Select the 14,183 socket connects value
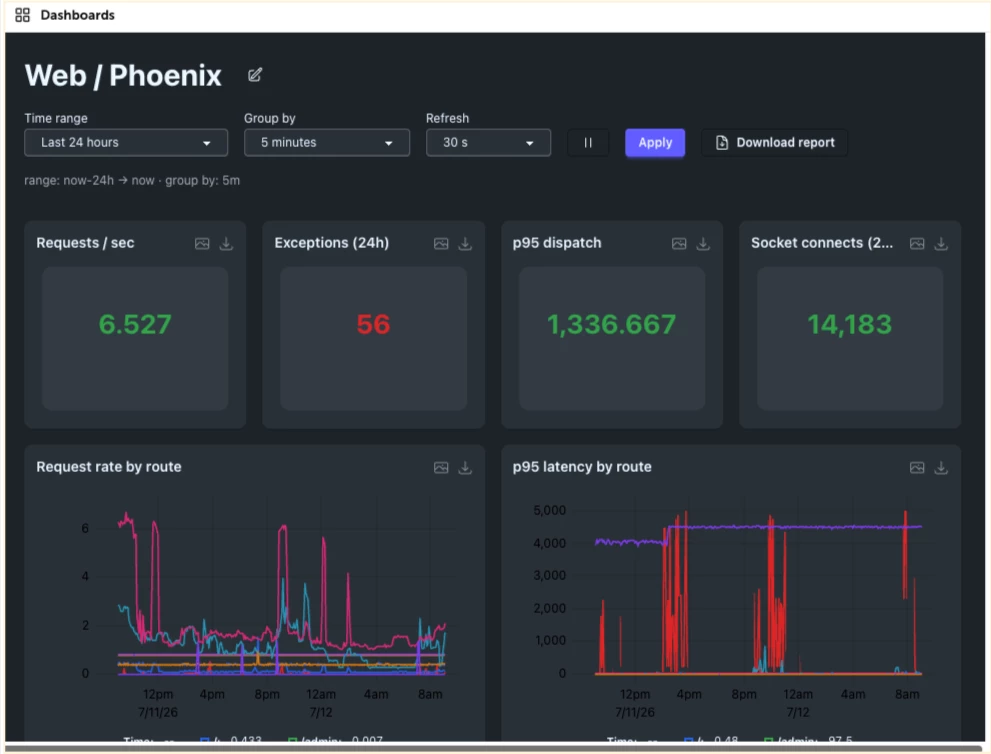Image resolution: width=991 pixels, height=754 pixels. point(849,324)
